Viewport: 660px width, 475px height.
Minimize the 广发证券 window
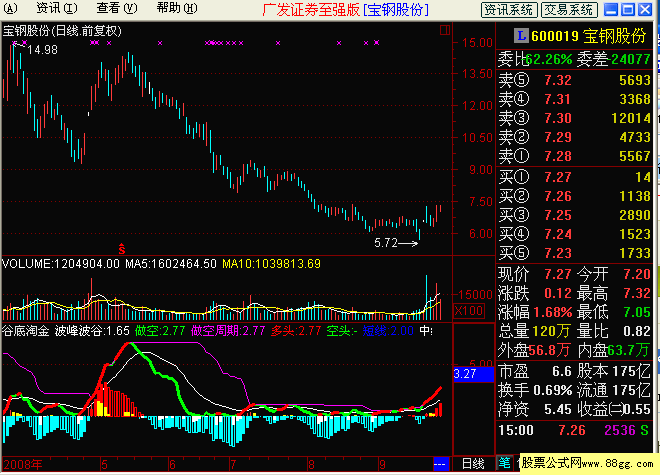tap(611, 9)
